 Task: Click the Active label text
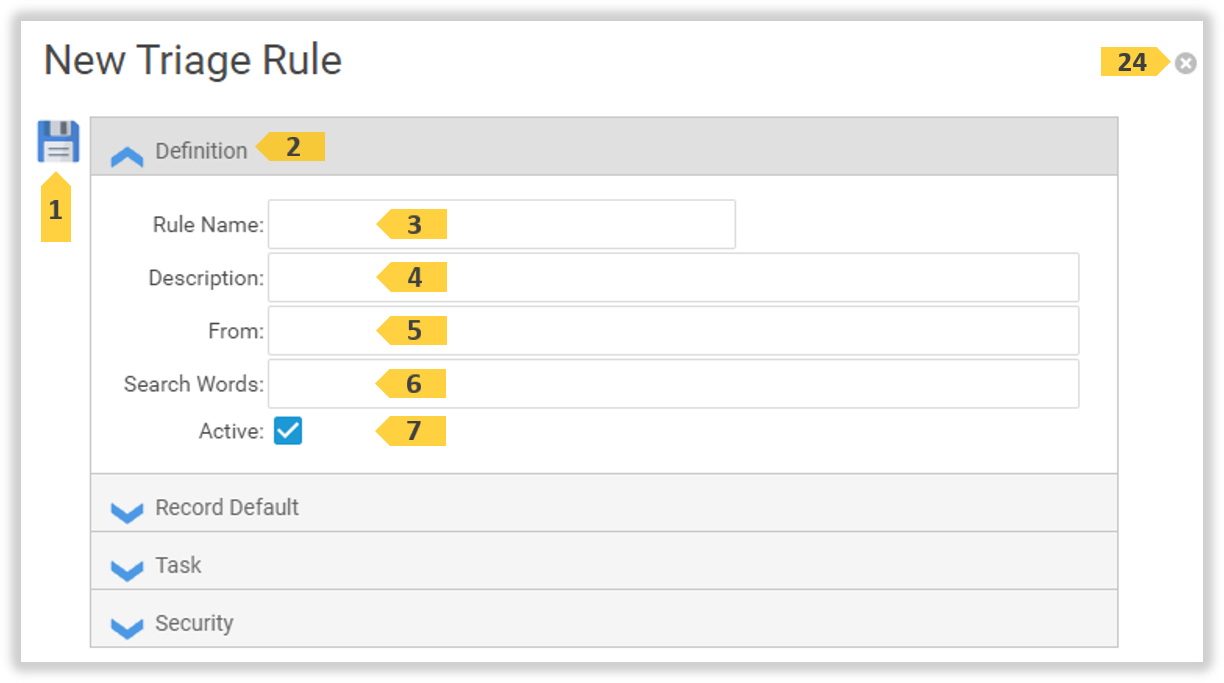231,432
